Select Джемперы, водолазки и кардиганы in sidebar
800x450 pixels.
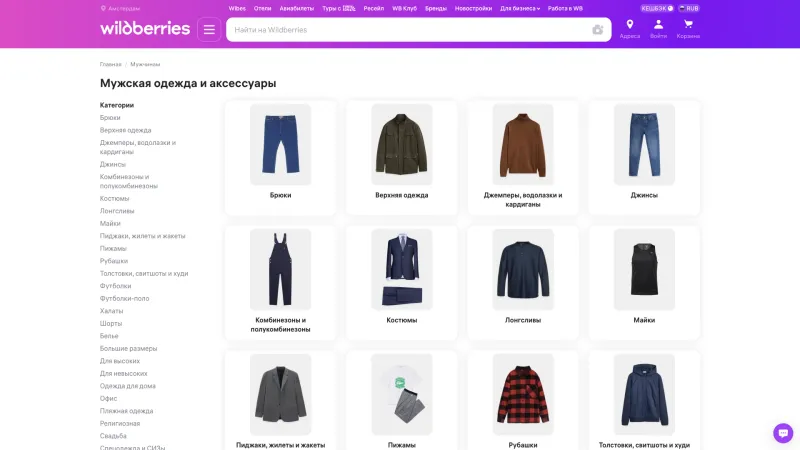pyautogui.click(x=138, y=147)
